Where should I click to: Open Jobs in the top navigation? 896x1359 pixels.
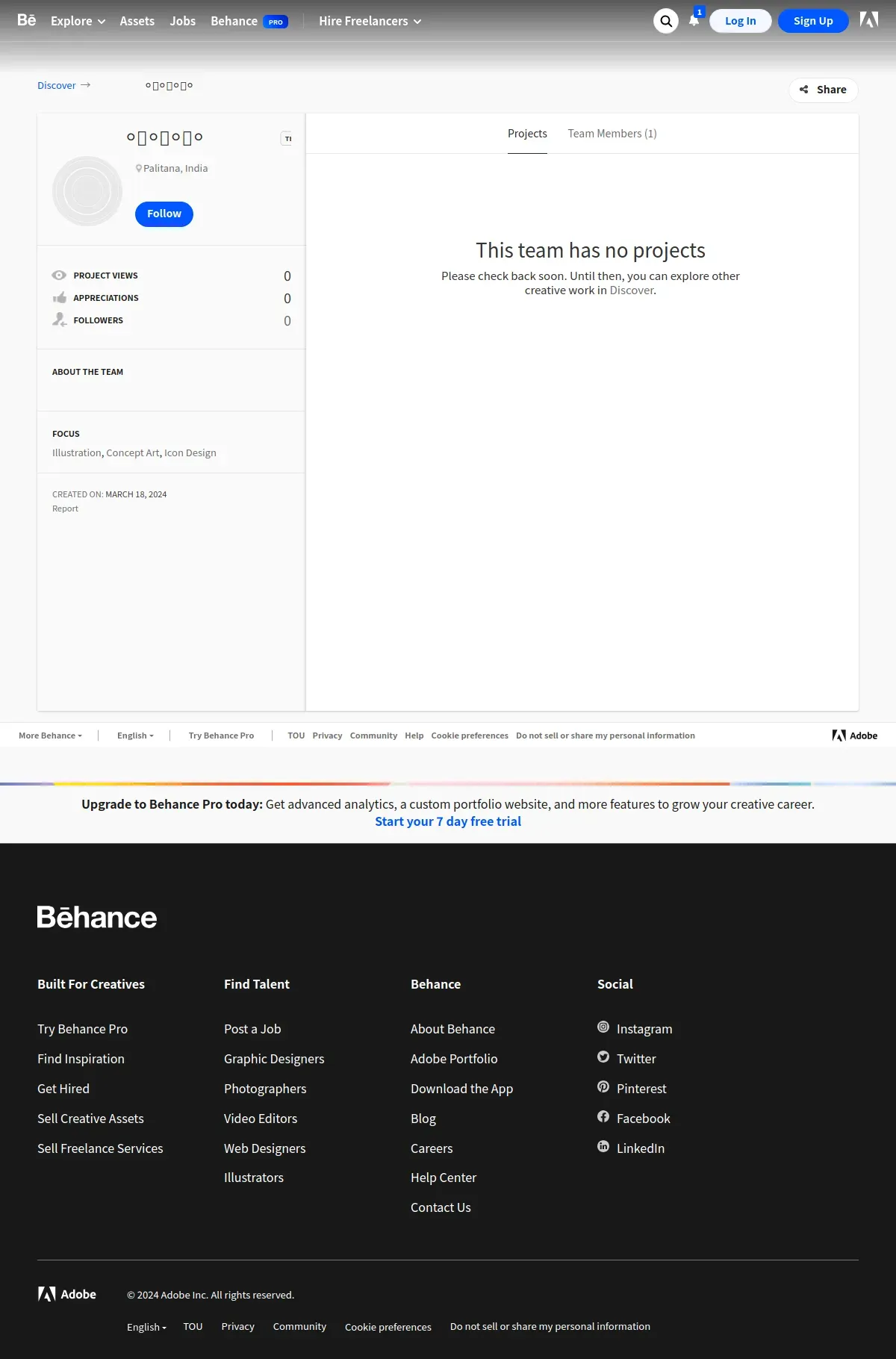coord(182,21)
